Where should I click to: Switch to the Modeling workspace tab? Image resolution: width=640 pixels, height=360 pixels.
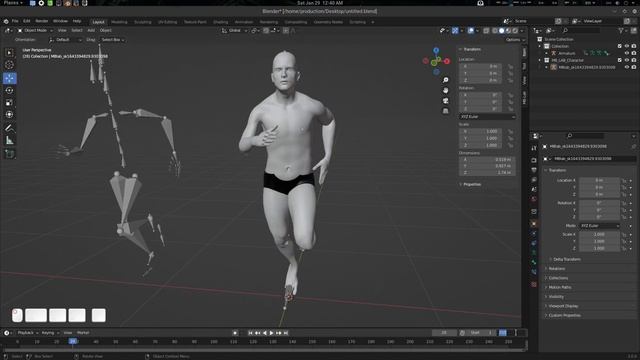point(119,22)
